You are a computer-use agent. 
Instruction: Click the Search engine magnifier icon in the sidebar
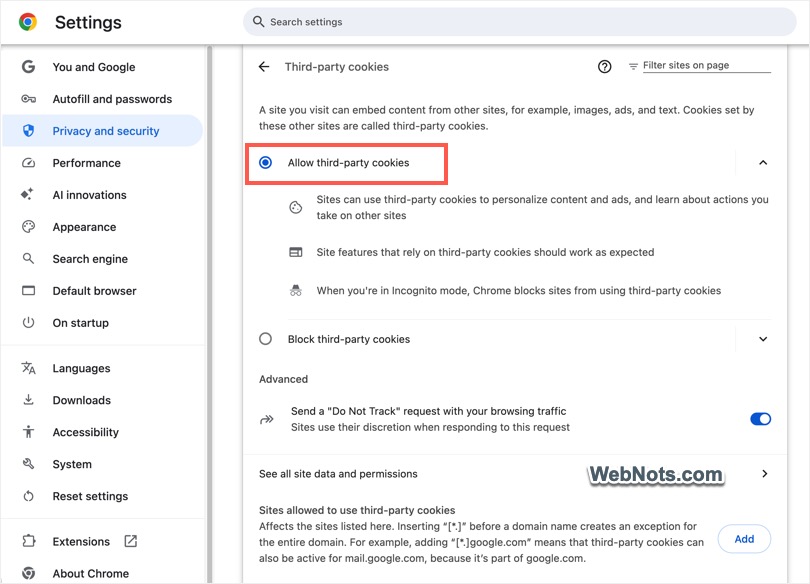(x=28, y=259)
